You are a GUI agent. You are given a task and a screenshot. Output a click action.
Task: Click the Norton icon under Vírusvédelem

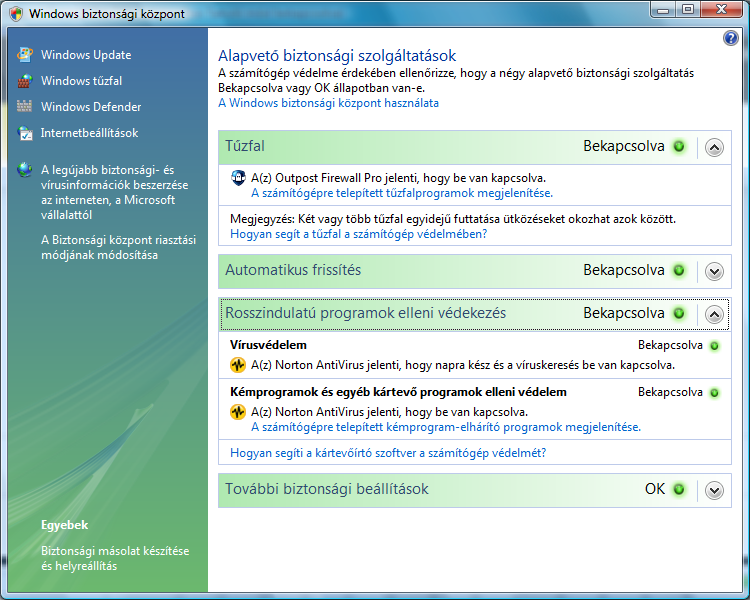point(238,365)
